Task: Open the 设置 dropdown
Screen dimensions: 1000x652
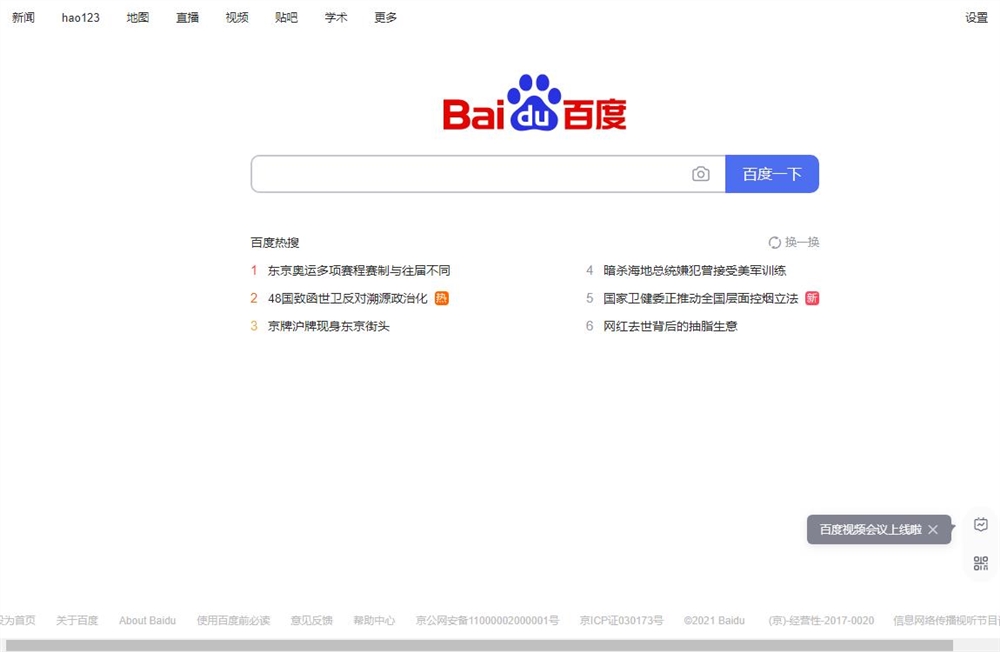Action: [976, 18]
